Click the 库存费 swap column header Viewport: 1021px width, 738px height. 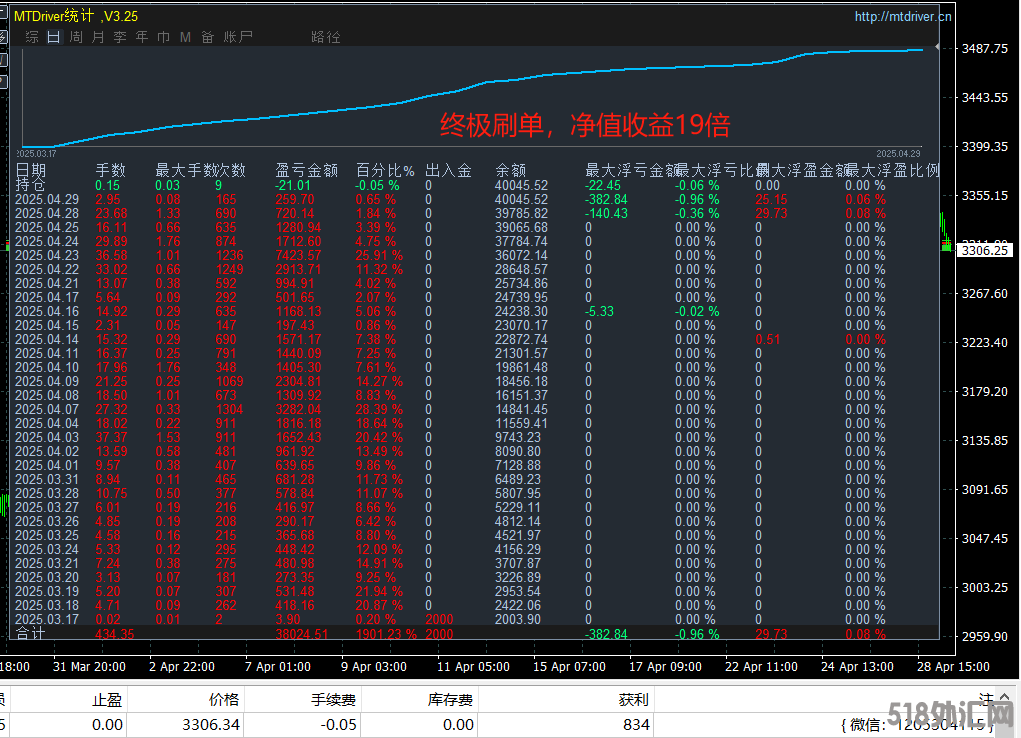[x=450, y=700]
